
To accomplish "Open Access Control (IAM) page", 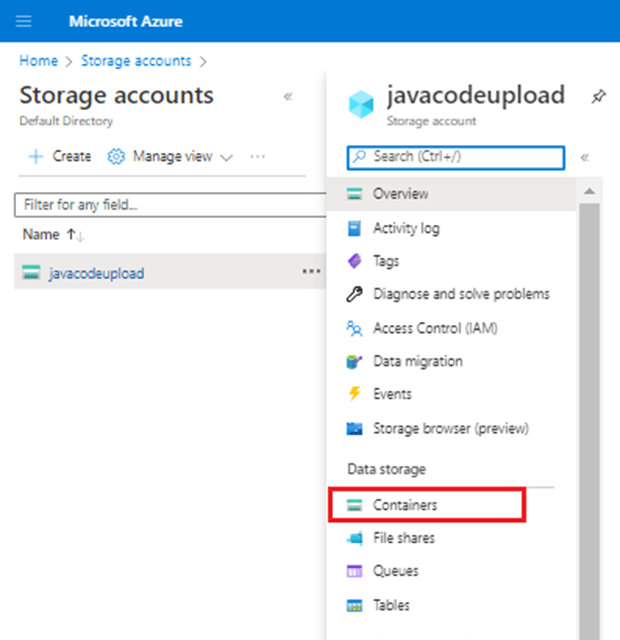I will pos(434,328).
